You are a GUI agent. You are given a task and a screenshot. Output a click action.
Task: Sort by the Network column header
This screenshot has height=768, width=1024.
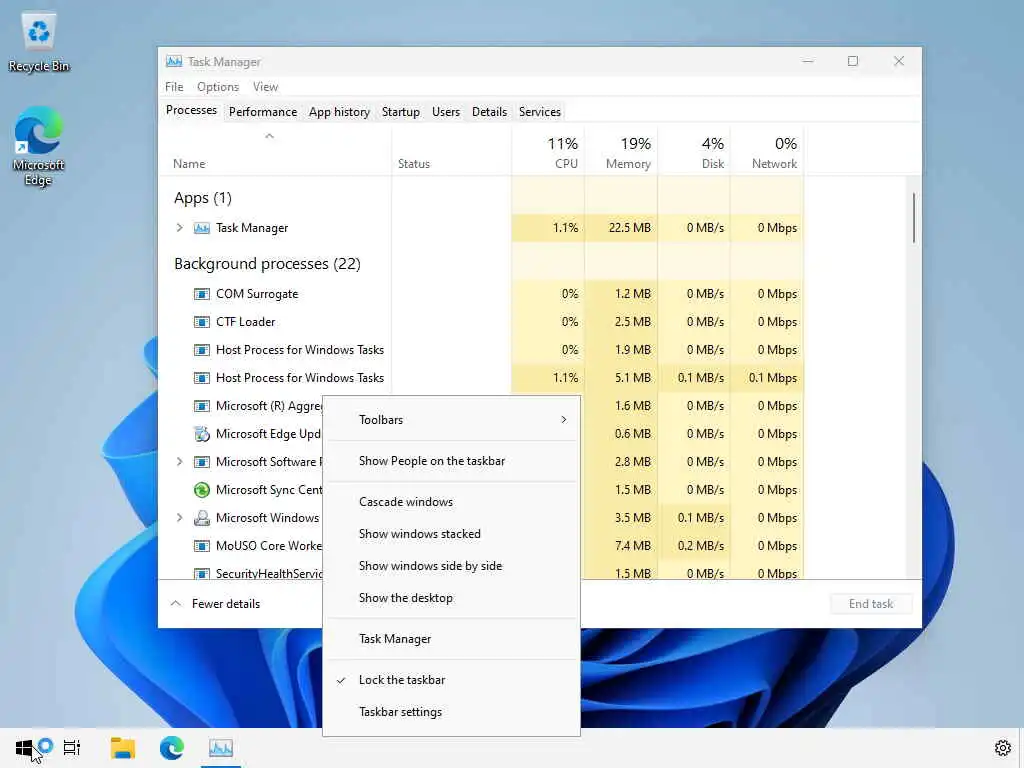point(767,152)
